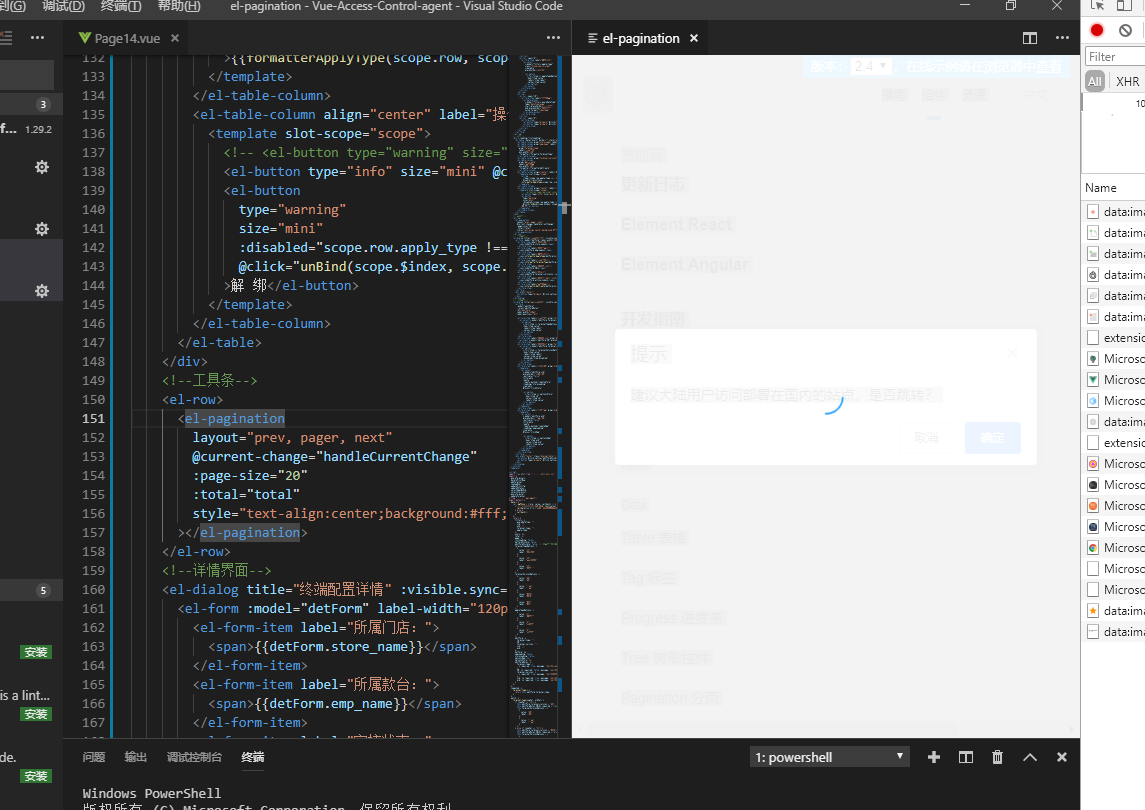Screen dimensions: 1145x810
Task: Select the All filter in DevTools
Action: pos(1095,81)
